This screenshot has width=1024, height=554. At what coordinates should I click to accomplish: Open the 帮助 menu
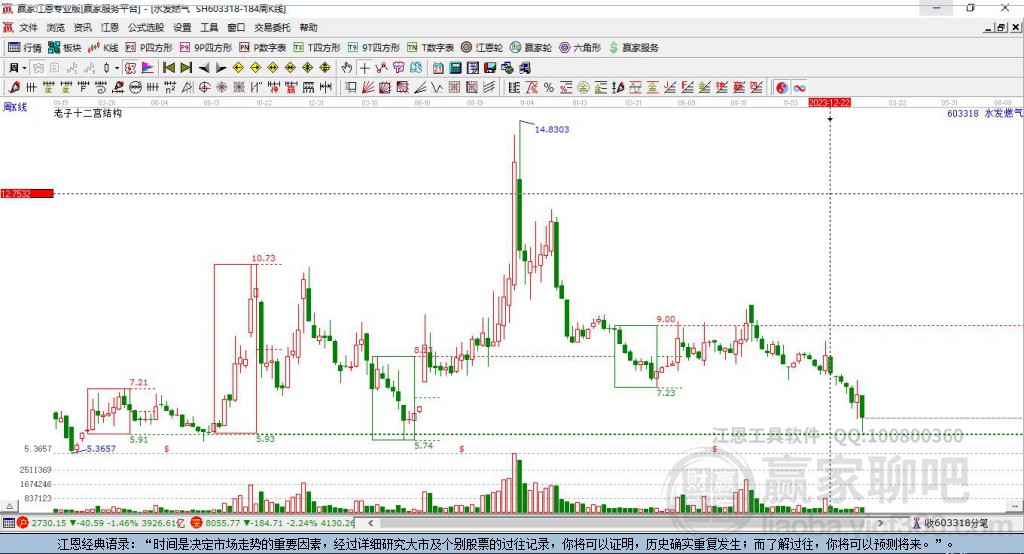coord(308,27)
